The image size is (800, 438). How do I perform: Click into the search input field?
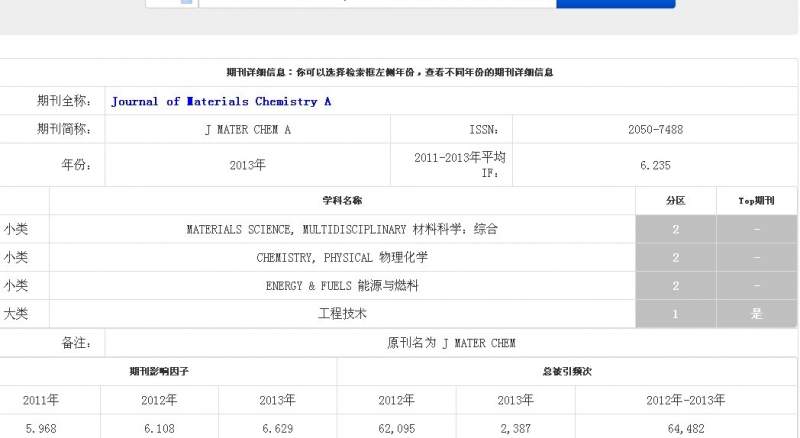(377, 3)
